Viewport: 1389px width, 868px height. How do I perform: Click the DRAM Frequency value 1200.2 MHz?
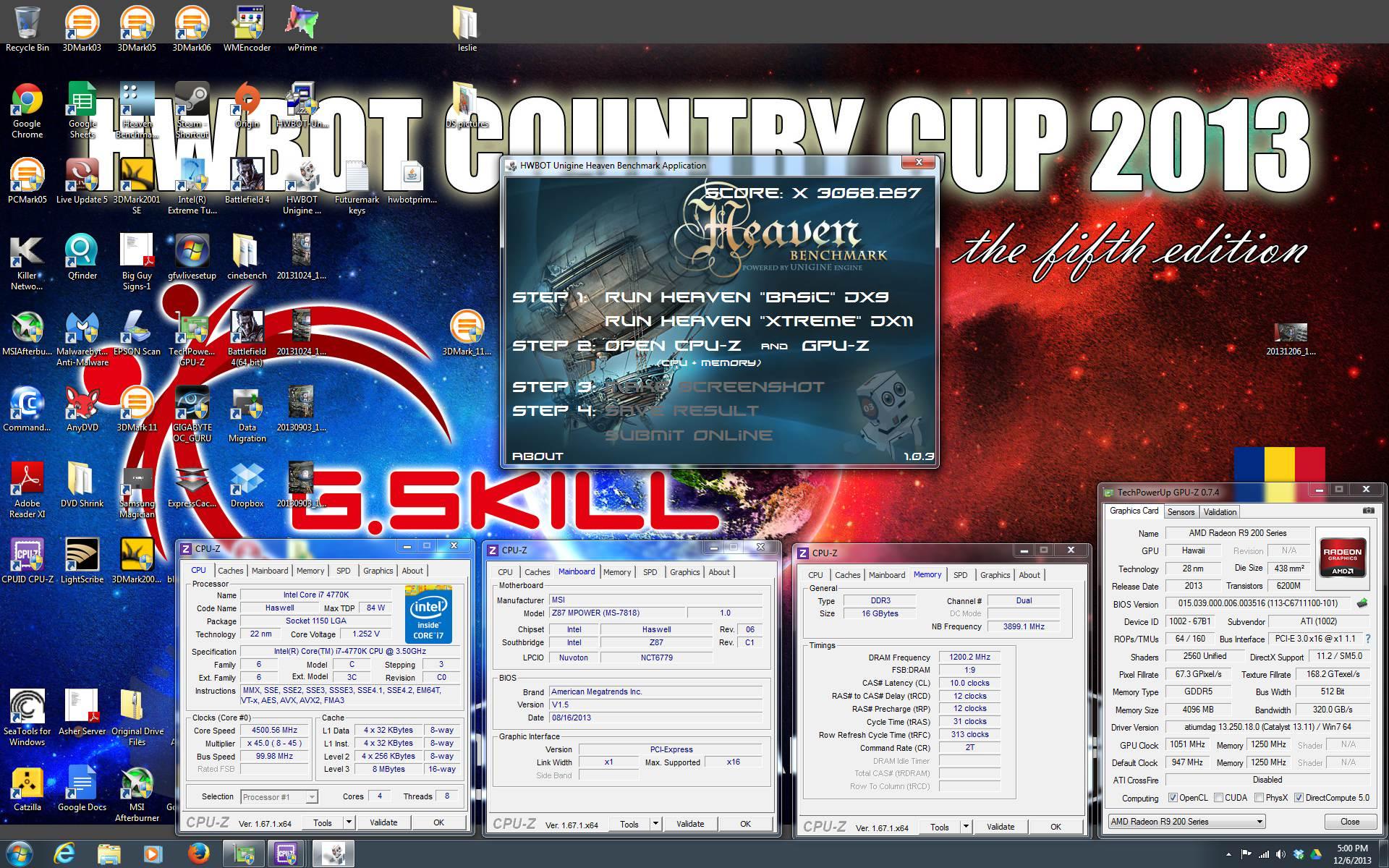970,658
